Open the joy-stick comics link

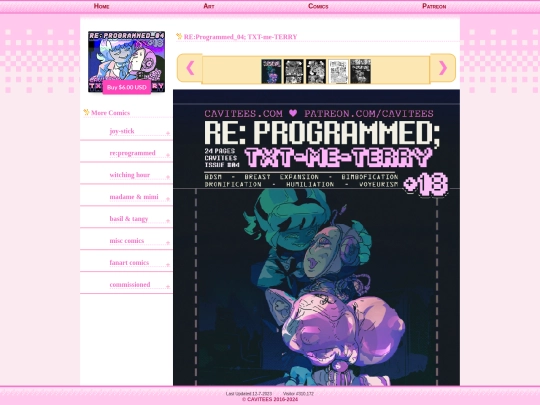click(122, 131)
